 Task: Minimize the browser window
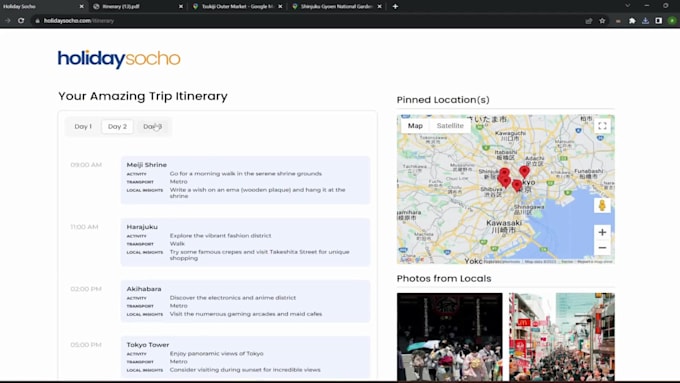click(x=647, y=6)
